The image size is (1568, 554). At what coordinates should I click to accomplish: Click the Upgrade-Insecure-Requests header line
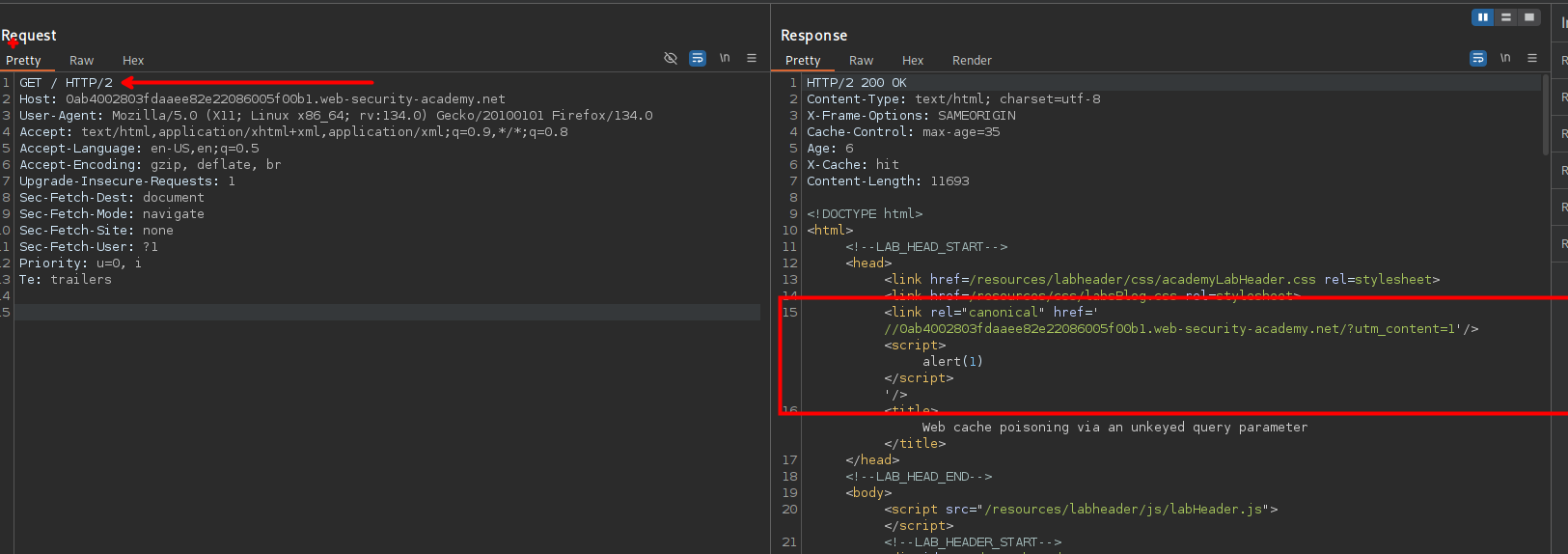(127, 181)
